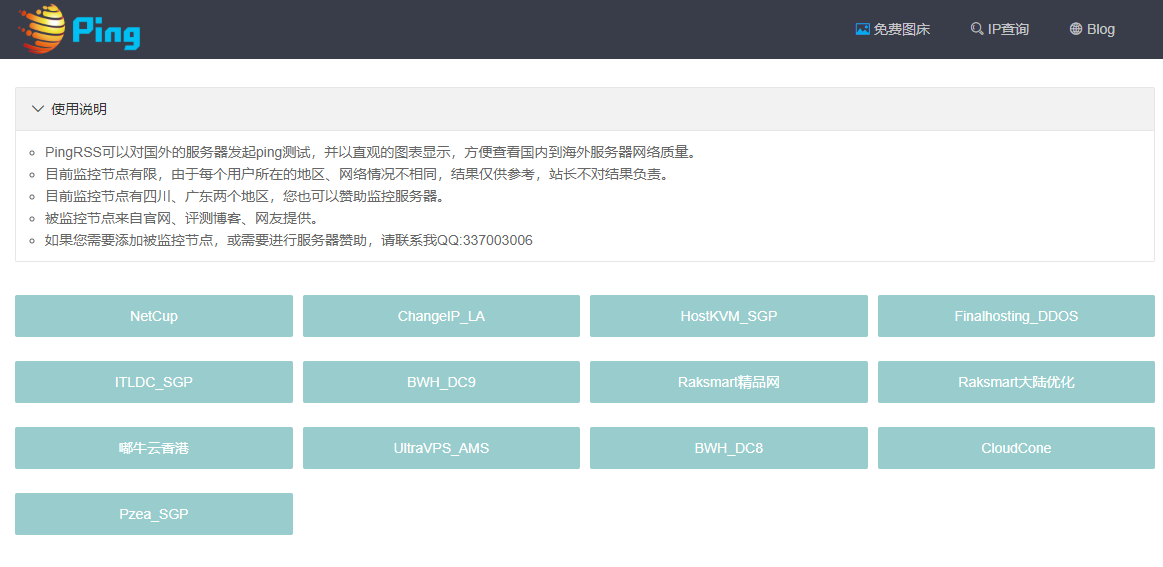Screen dimensions: 1163x567
Task: View the HostKVM_SGP node
Action: click(x=728, y=316)
